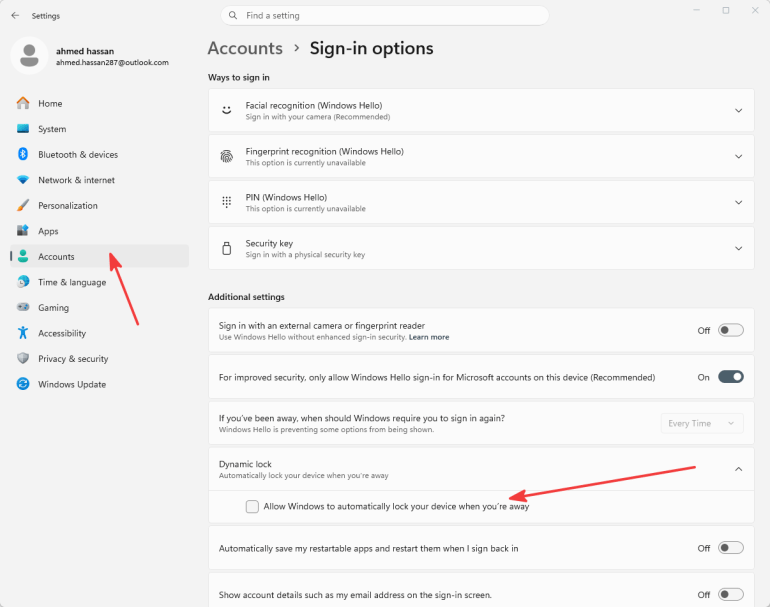Click the user profile avatar picture

point(29,55)
